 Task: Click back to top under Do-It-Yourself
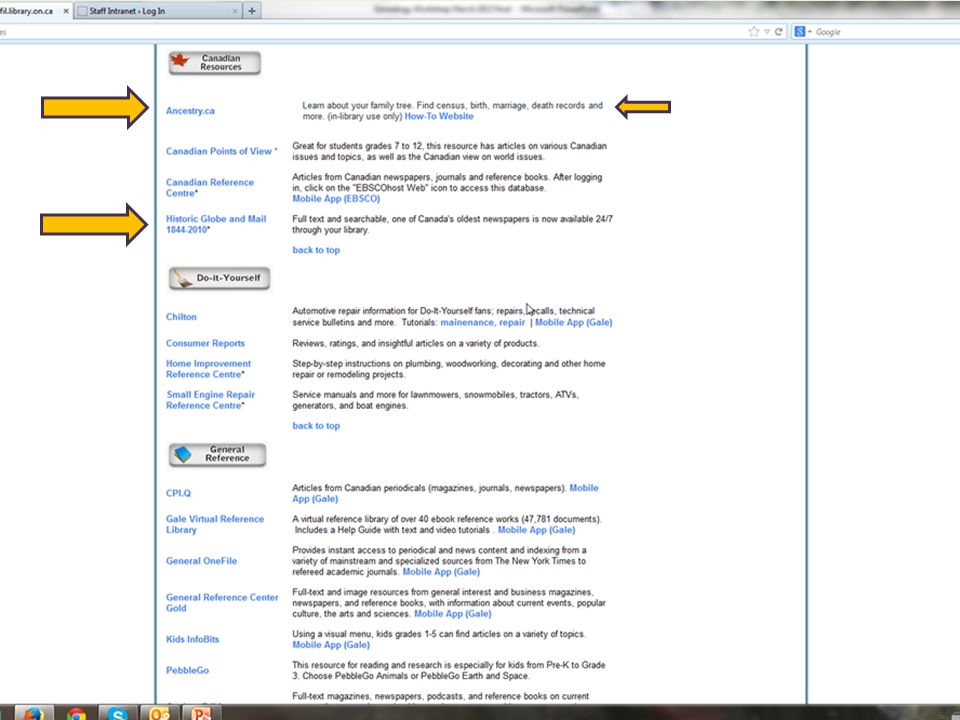pos(316,426)
